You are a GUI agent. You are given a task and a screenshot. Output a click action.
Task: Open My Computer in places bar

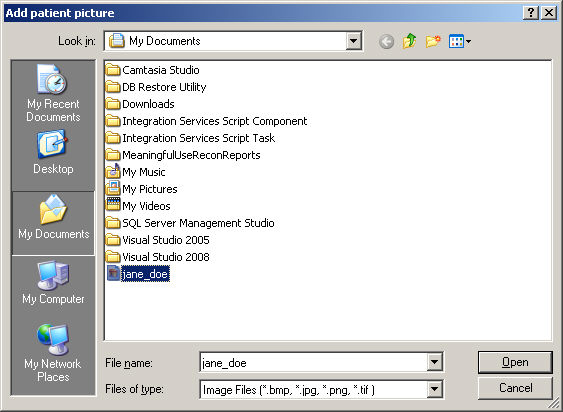53,283
